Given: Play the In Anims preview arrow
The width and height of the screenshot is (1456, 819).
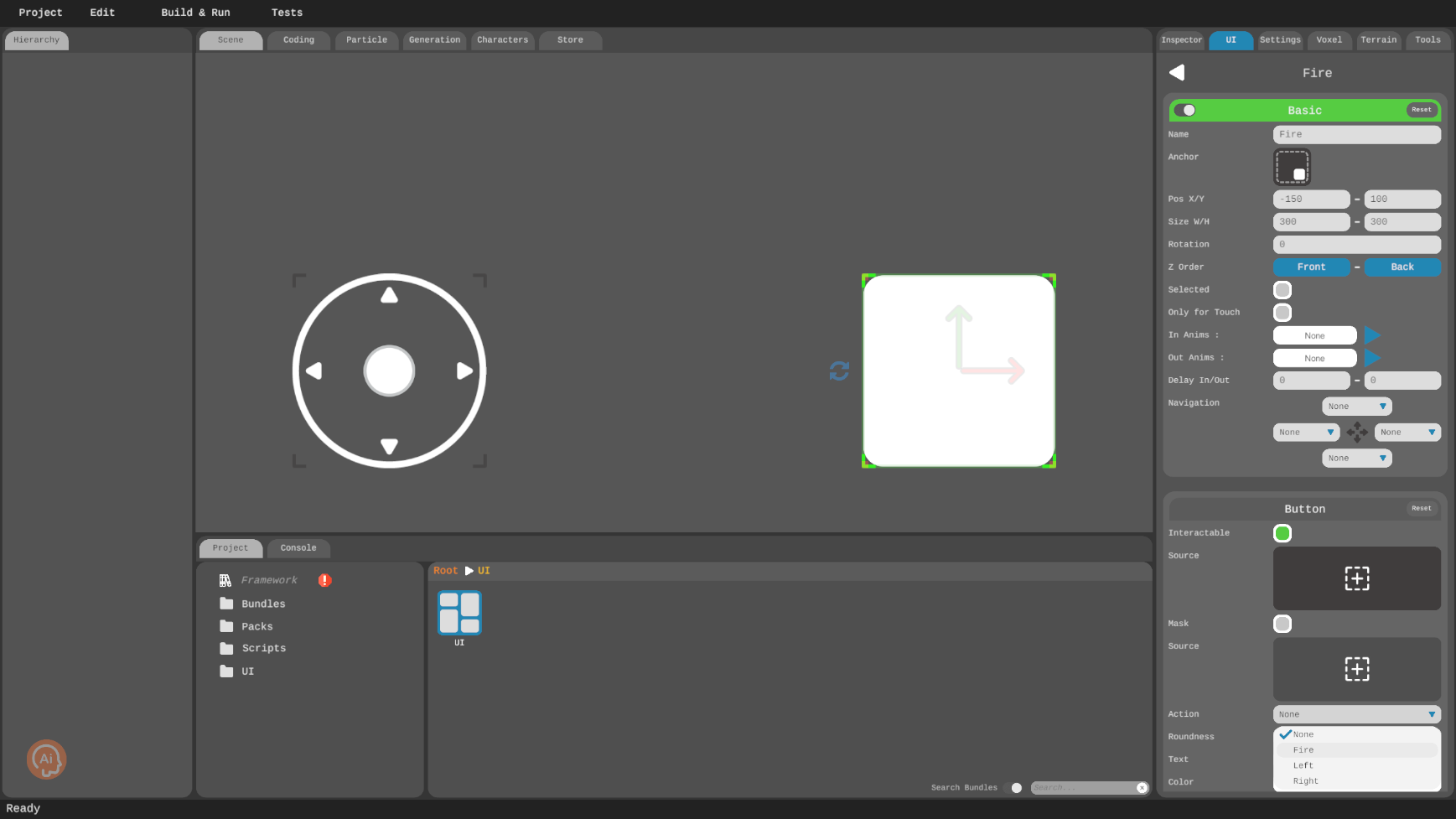Looking at the screenshot, I should coord(1372,335).
